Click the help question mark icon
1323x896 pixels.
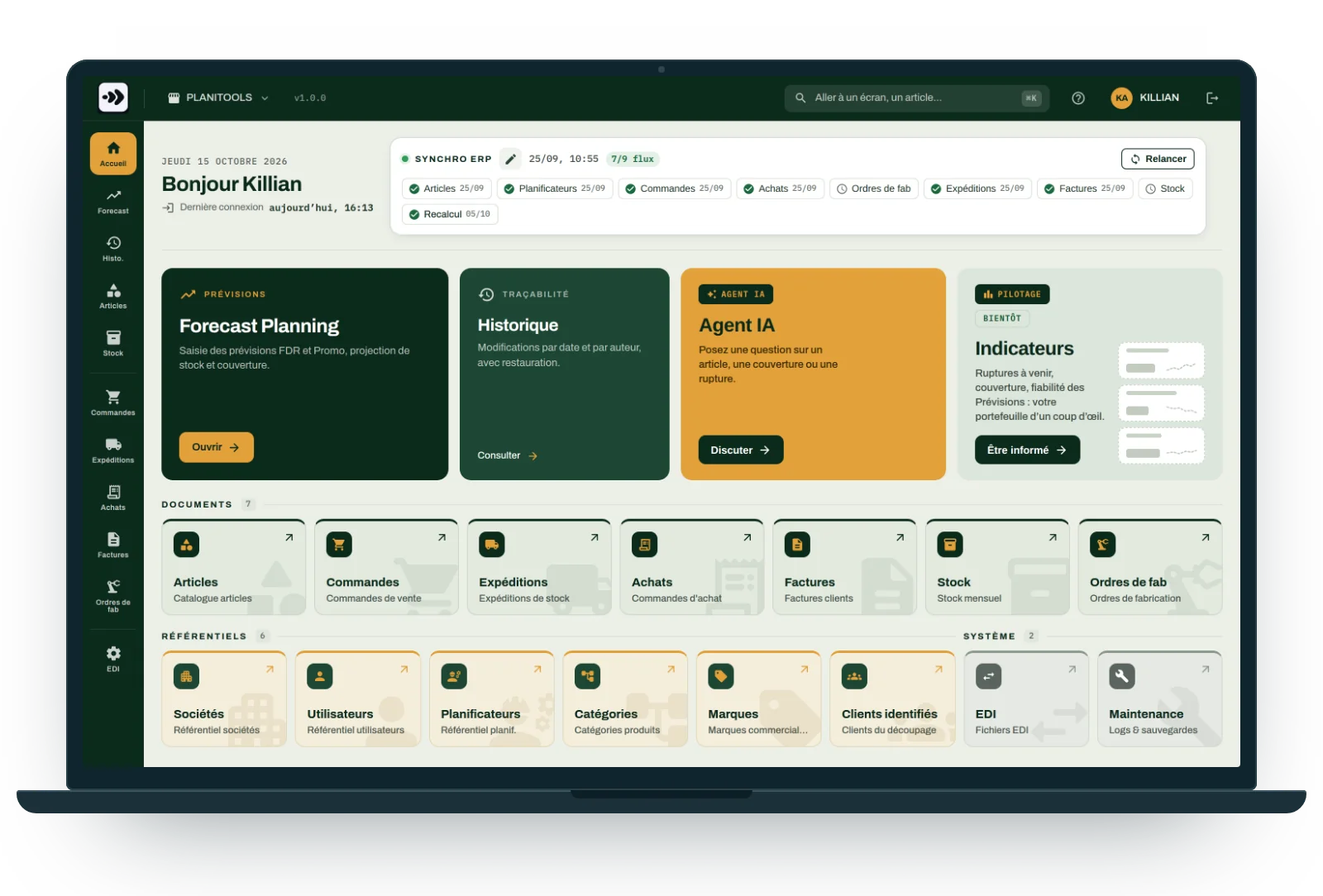(x=1078, y=98)
